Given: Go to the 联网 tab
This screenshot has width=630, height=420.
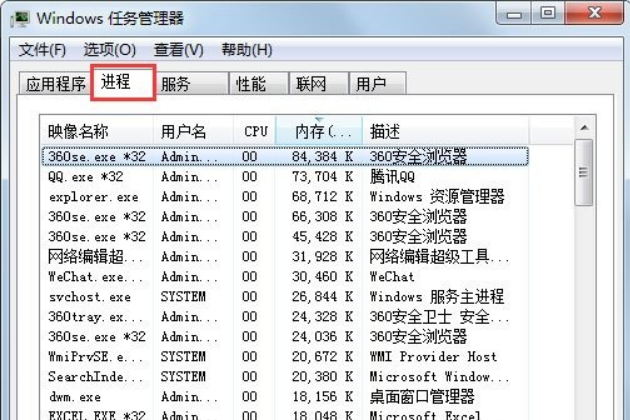Looking at the screenshot, I should click(x=318, y=84).
